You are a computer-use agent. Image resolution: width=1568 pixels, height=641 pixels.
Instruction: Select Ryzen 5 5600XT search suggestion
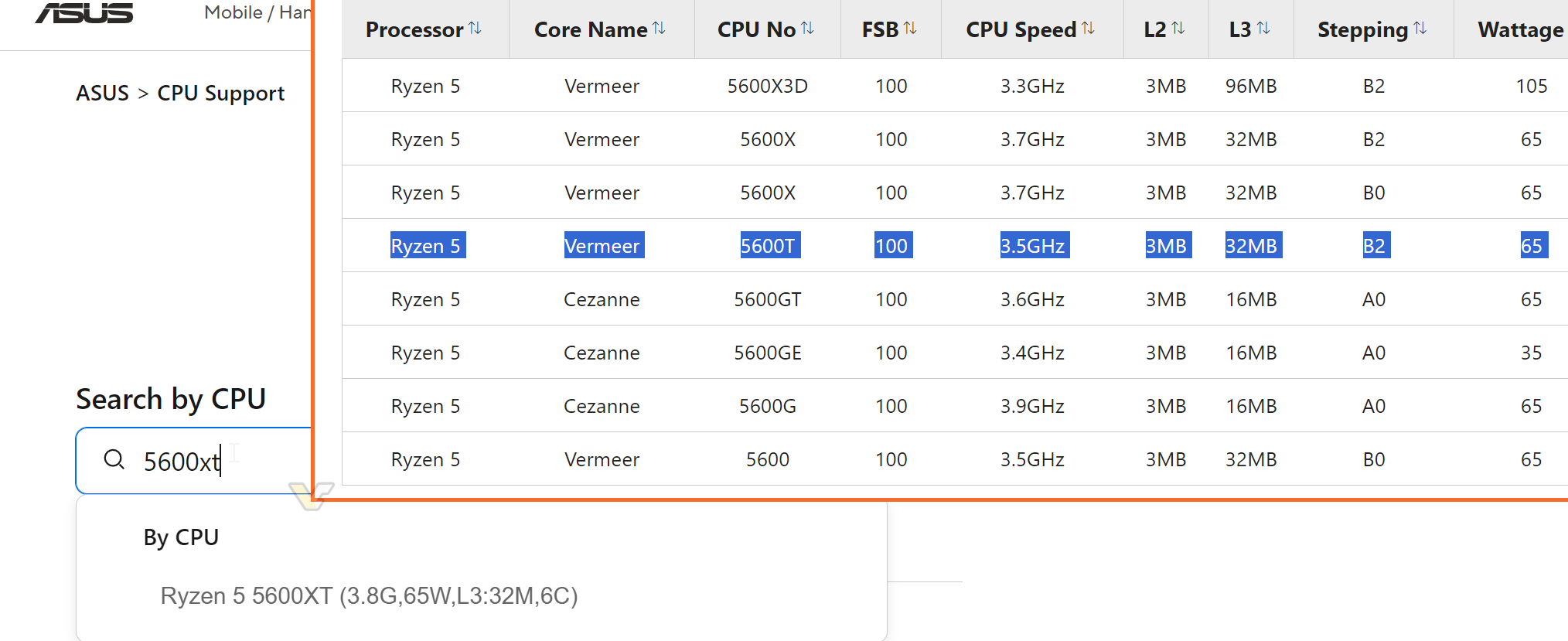[x=369, y=595]
